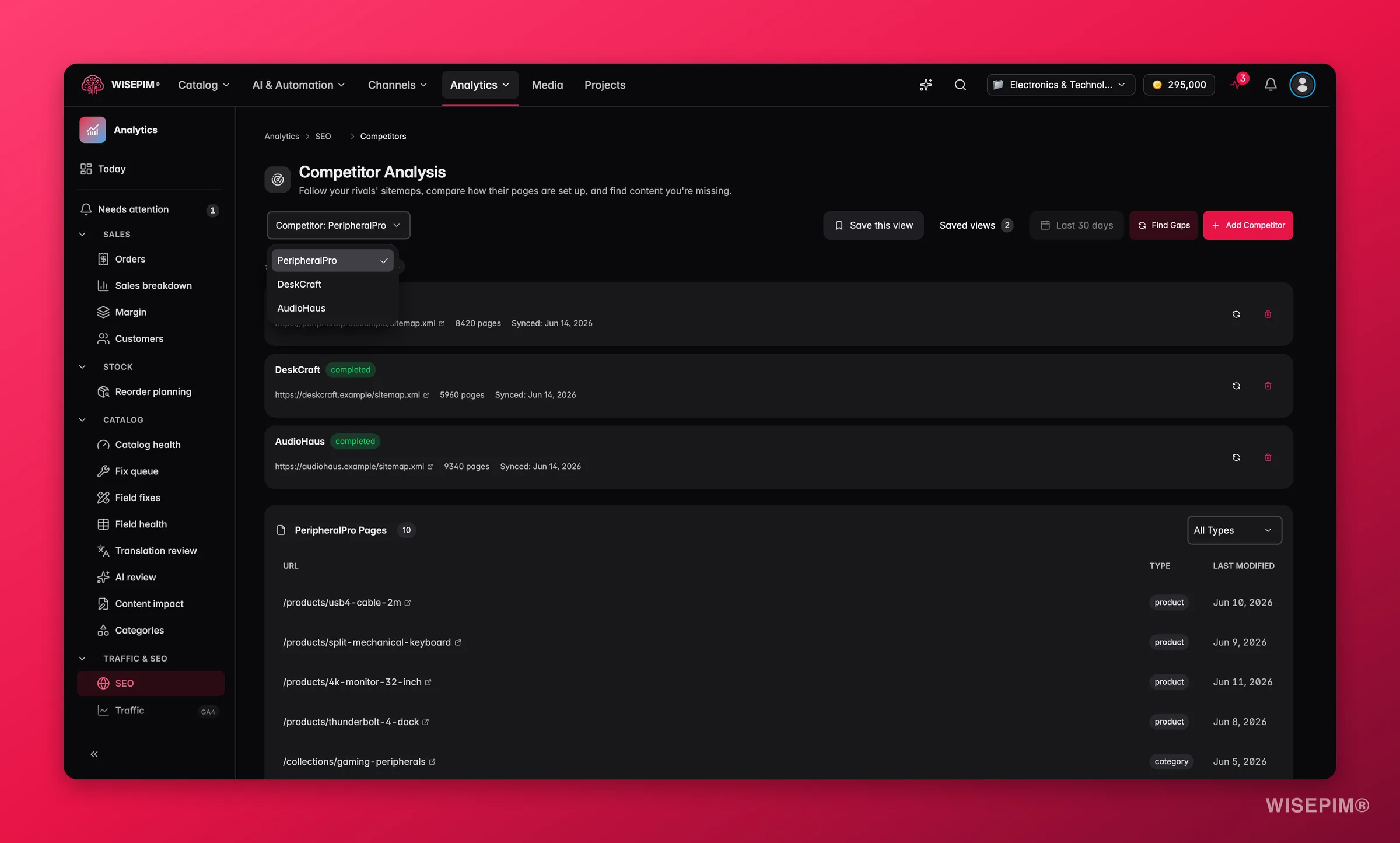The height and width of the screenshot is (843, 1400).
Task: Open the user profile avatar
Action: click(x=1302, y=85)
